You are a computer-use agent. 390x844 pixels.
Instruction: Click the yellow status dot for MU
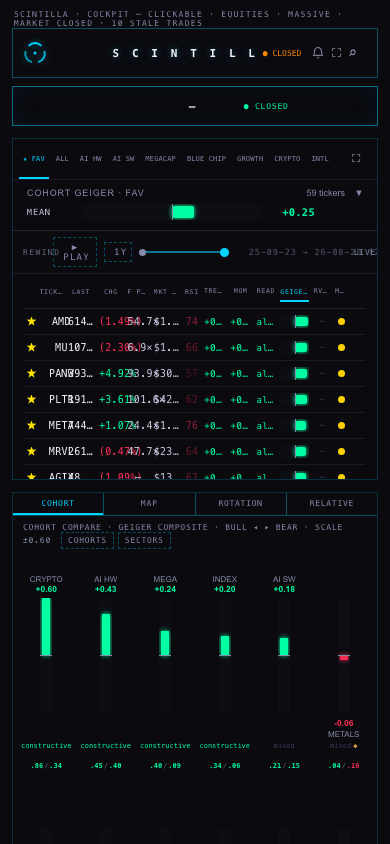(341, 347)
